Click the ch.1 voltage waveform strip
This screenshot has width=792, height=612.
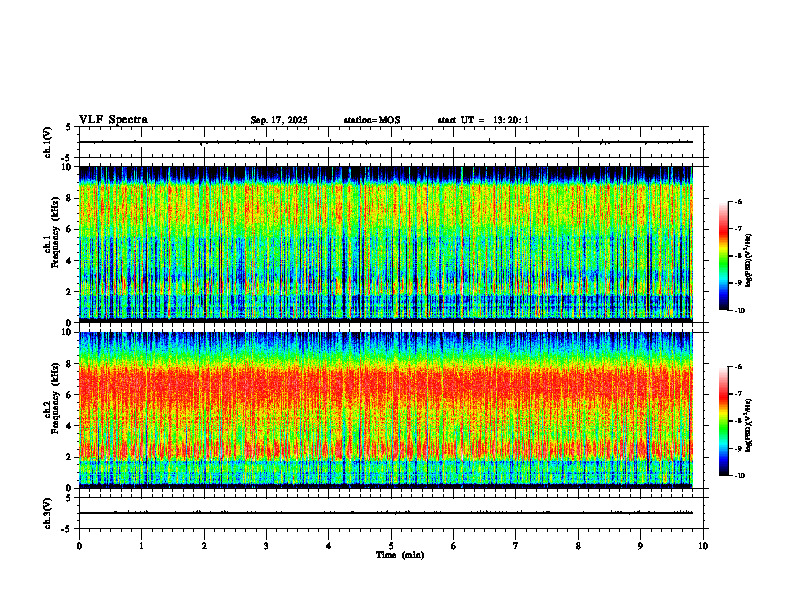393,142
